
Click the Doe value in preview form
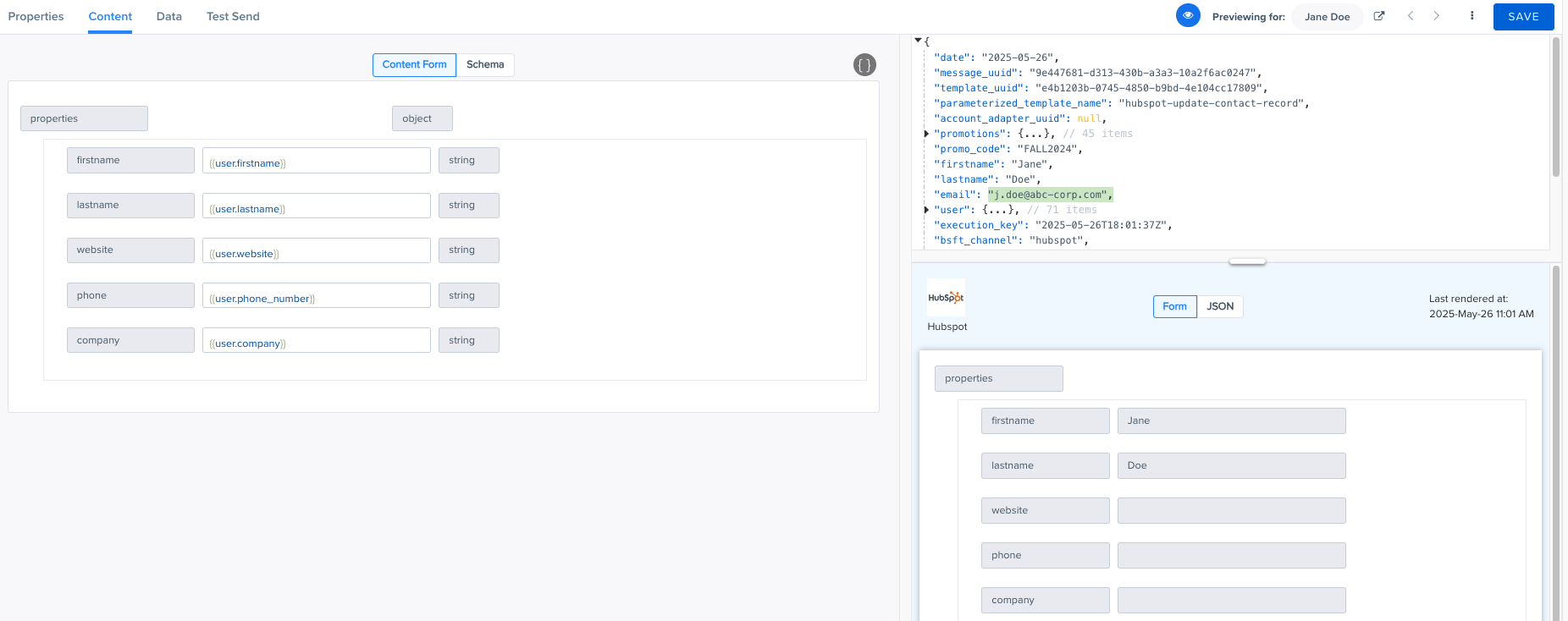point(1231,466)
